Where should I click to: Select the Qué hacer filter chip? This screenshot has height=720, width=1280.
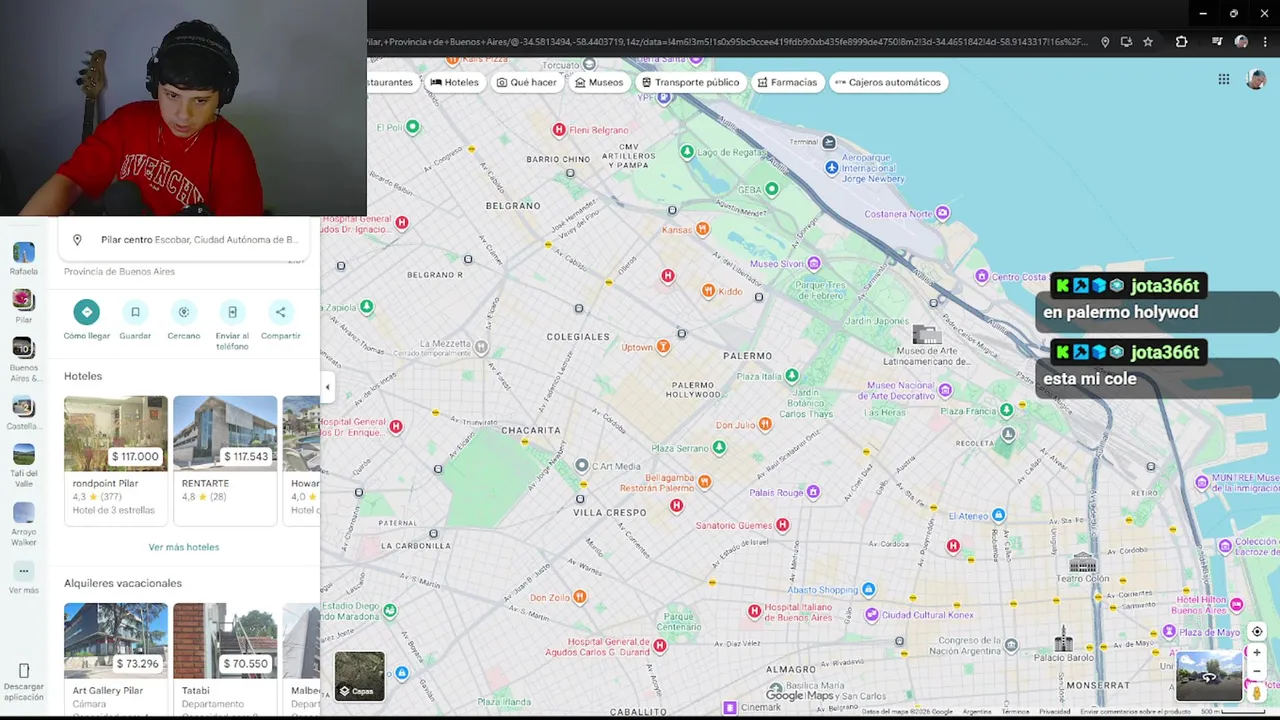[527, 82]
